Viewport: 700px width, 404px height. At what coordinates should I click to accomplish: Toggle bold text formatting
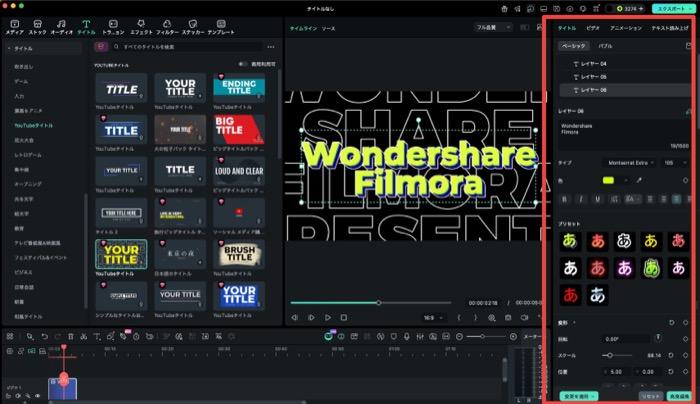[x=565, y=199]
